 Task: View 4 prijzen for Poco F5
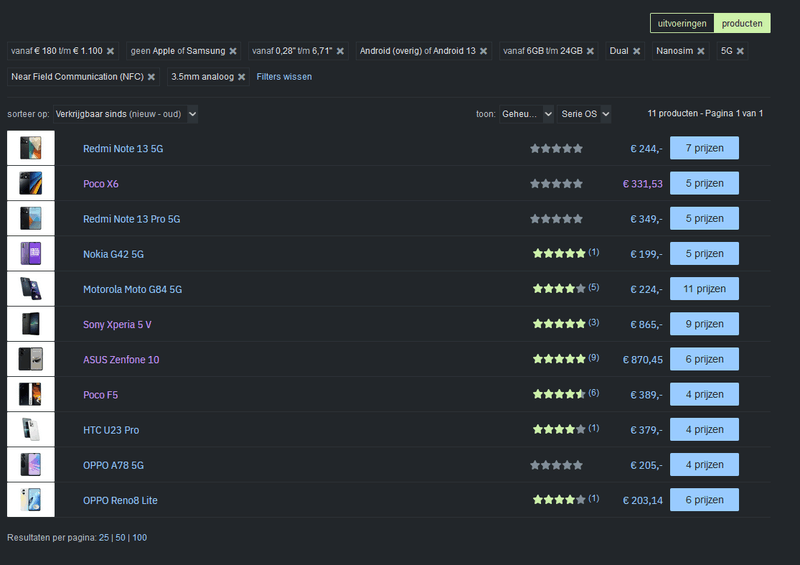click(x=704, y=395)
